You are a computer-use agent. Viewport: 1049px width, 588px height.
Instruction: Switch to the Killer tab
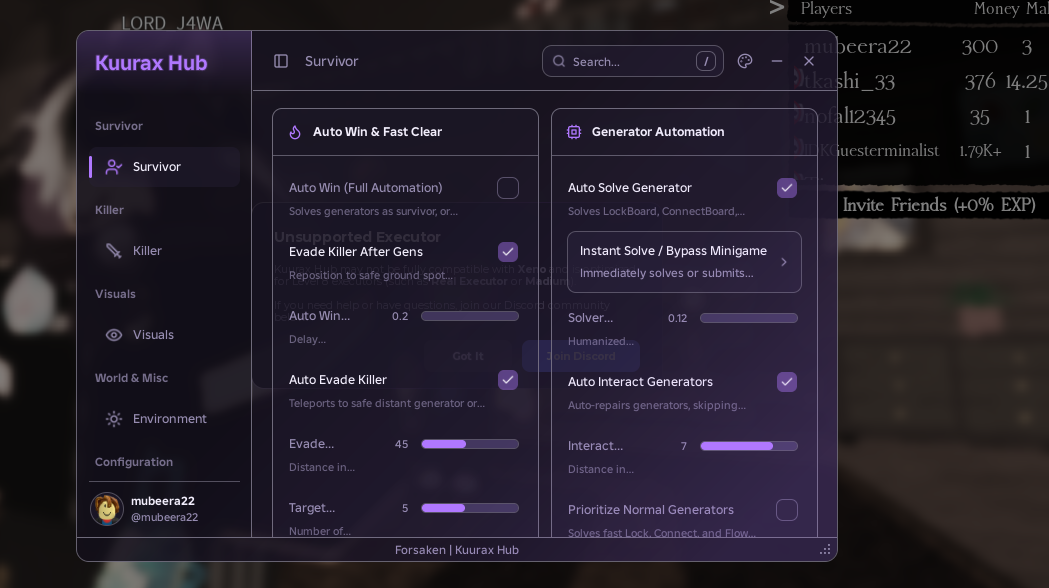(x=165, y=251)
